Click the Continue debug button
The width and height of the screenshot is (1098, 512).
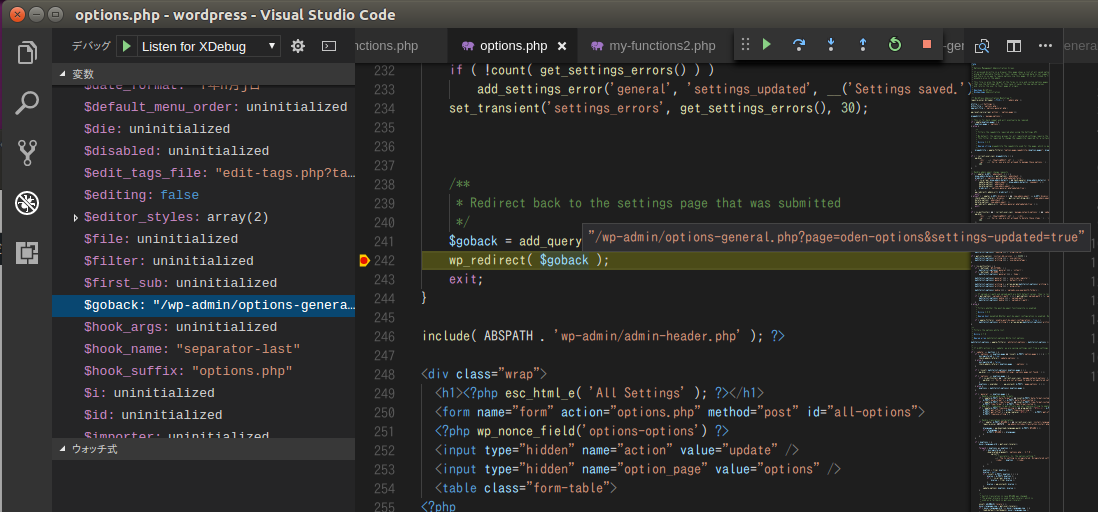tap(767, 45)
